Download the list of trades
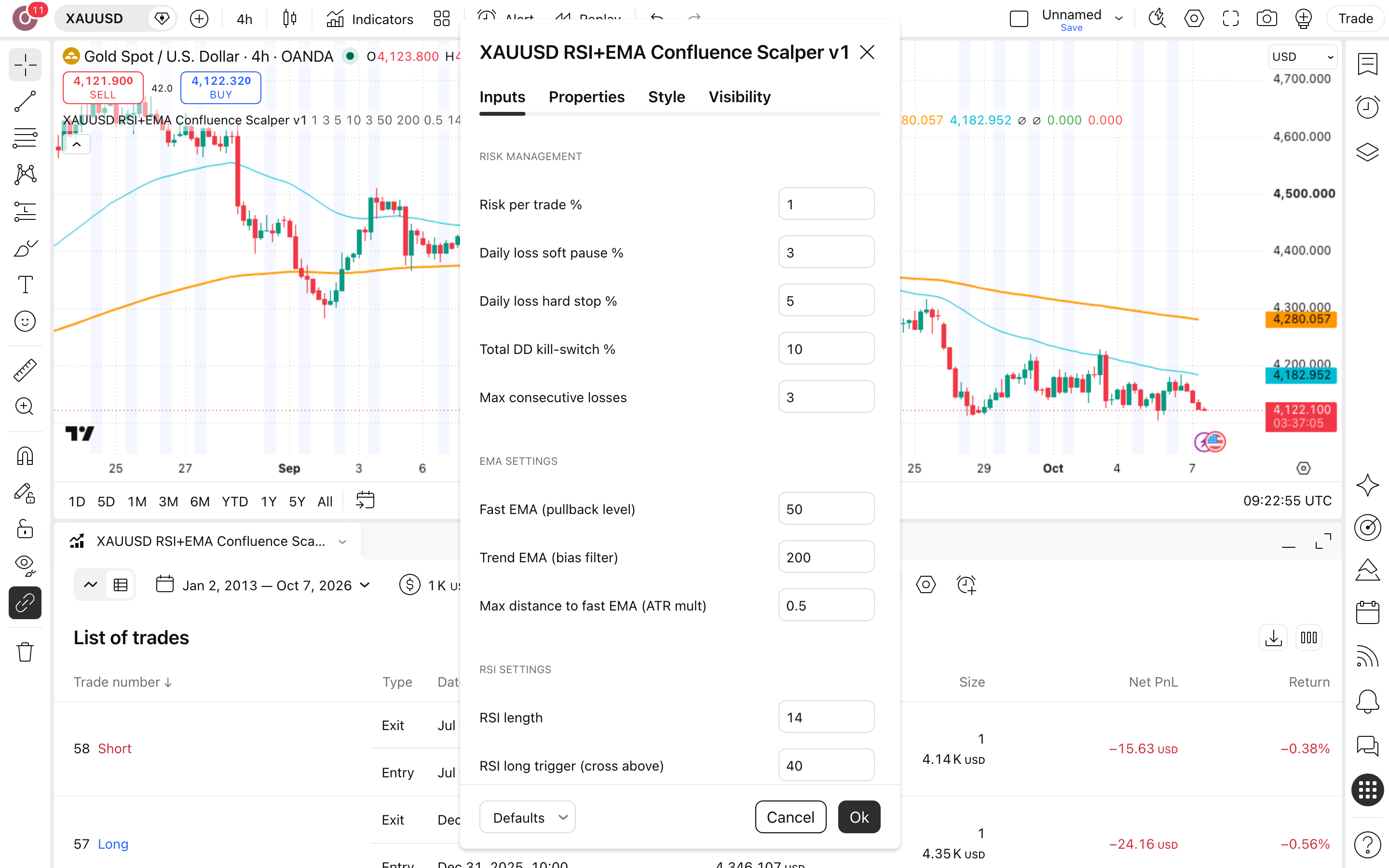The image size is (1389, 868). [x=1273, y=638]
